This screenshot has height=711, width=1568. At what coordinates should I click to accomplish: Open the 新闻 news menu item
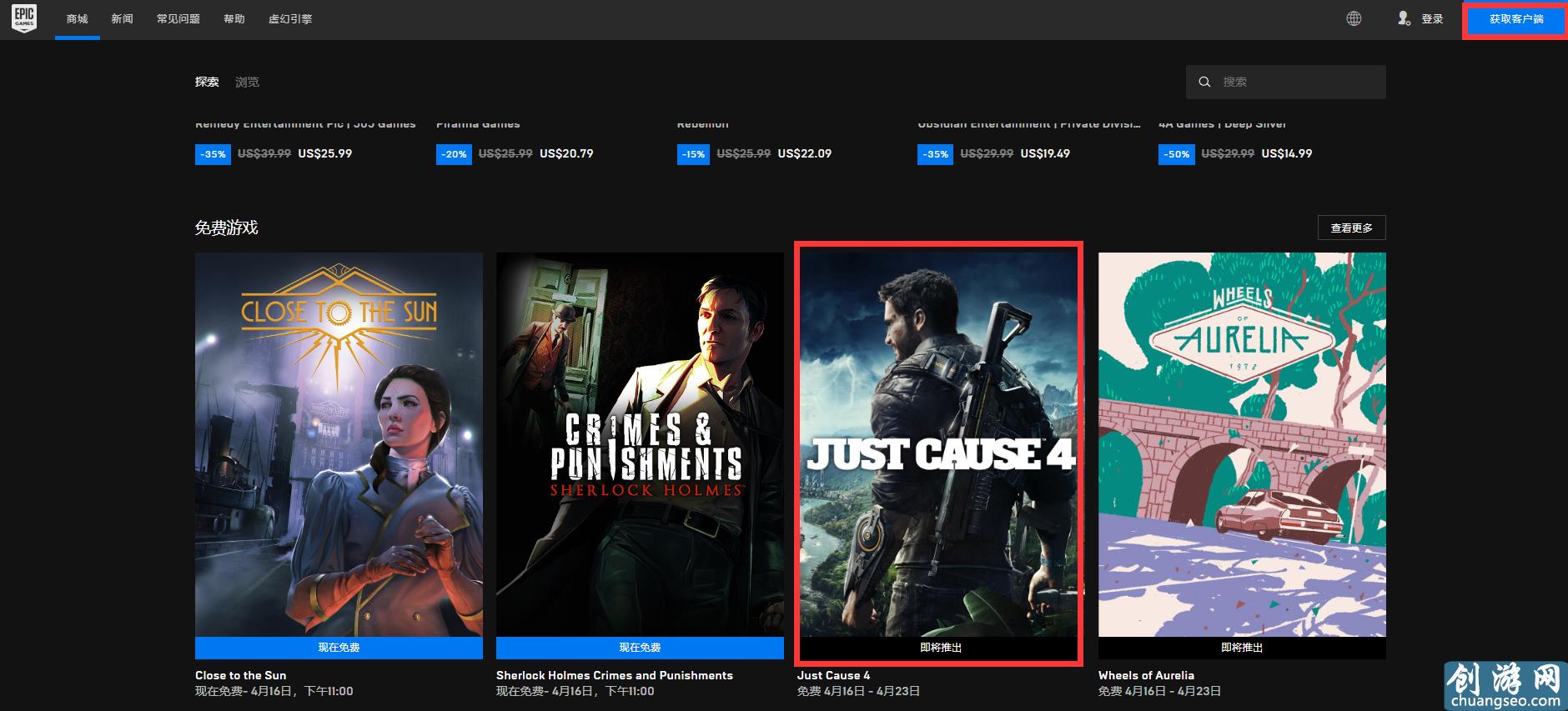coord(123,18)
